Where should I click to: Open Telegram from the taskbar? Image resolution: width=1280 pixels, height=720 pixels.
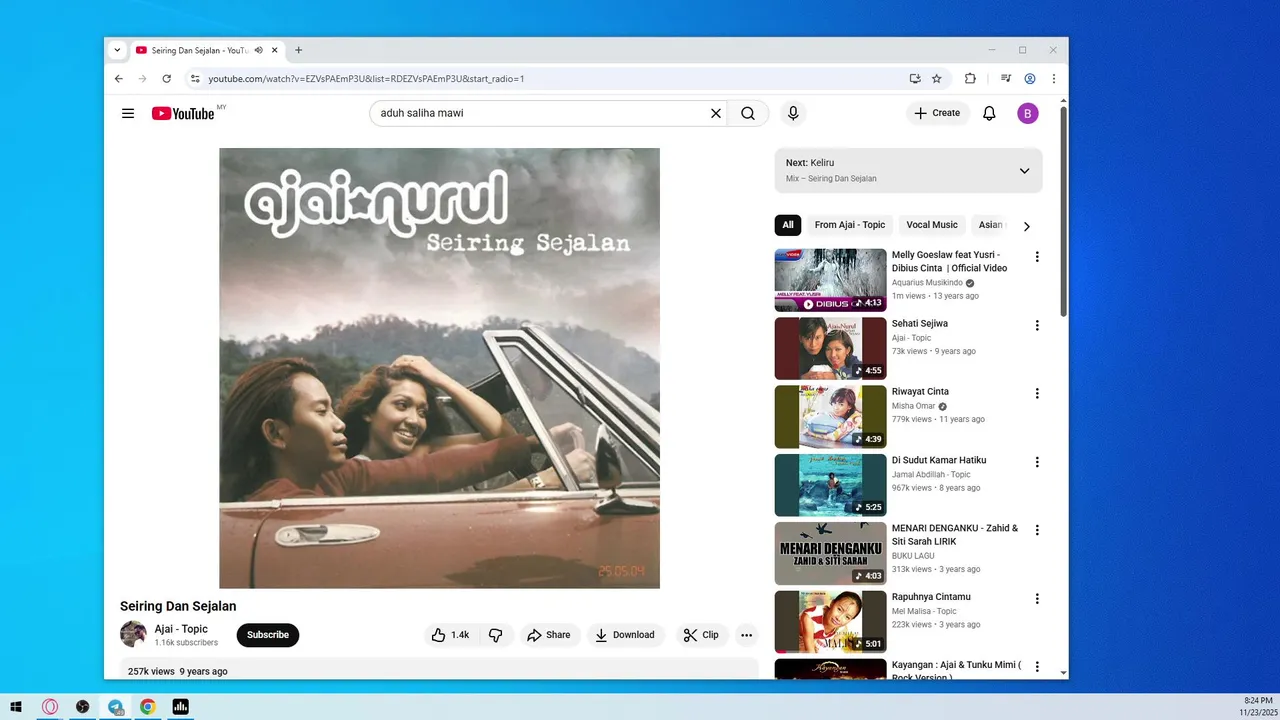point(116,706)
